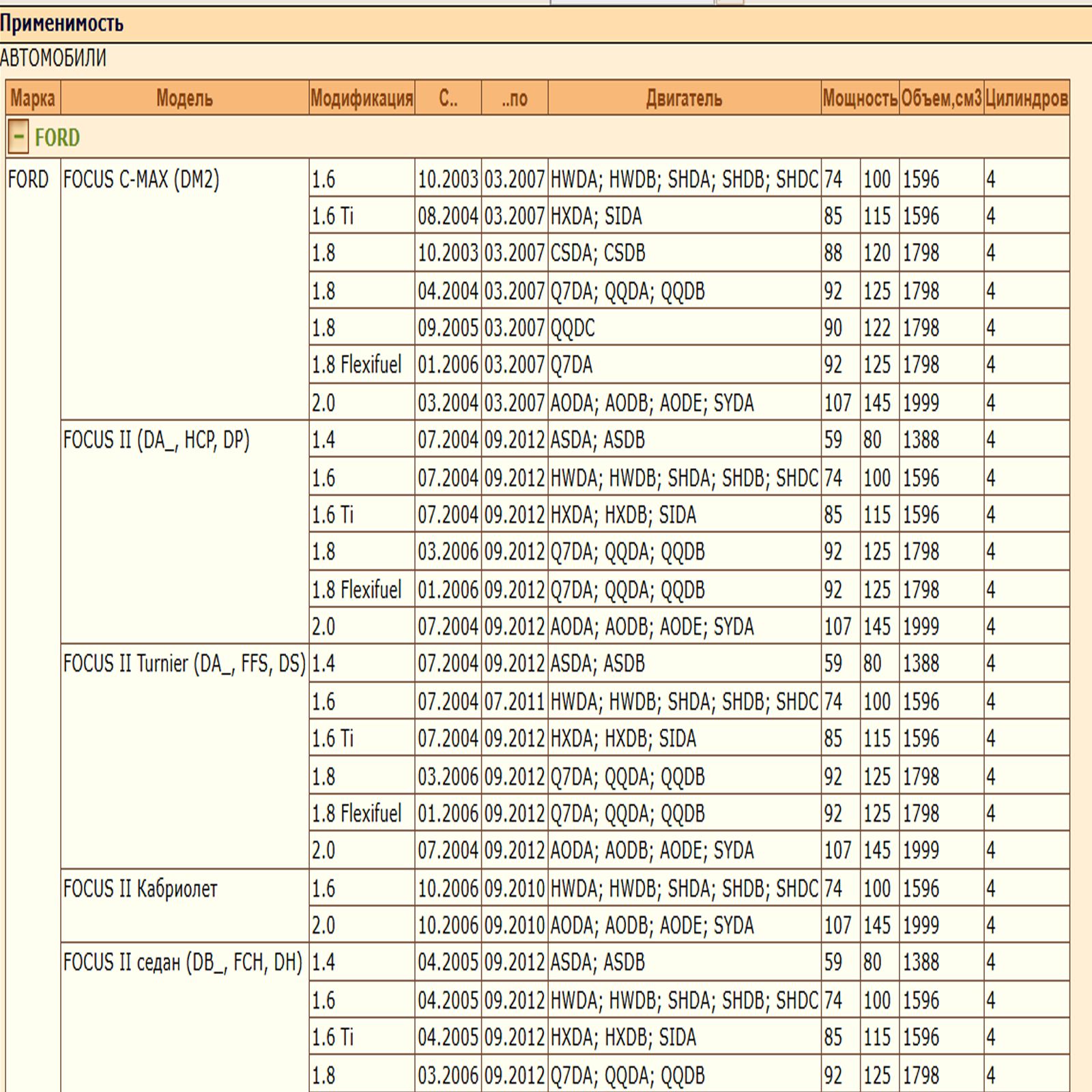Click the Применимость section title
1092x1092 pixels.
click(x=62, y=24)
